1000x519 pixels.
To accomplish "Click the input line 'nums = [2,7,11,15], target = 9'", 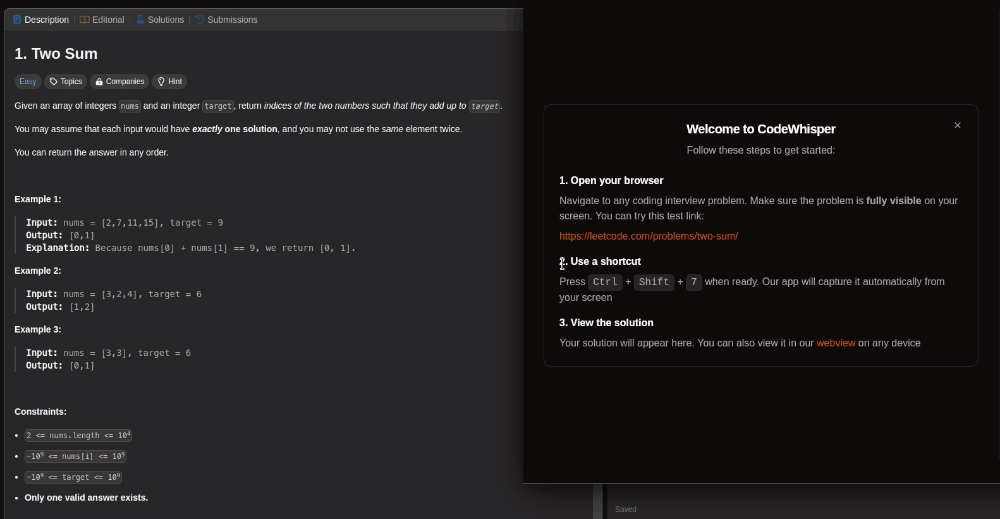I will 143,223.
